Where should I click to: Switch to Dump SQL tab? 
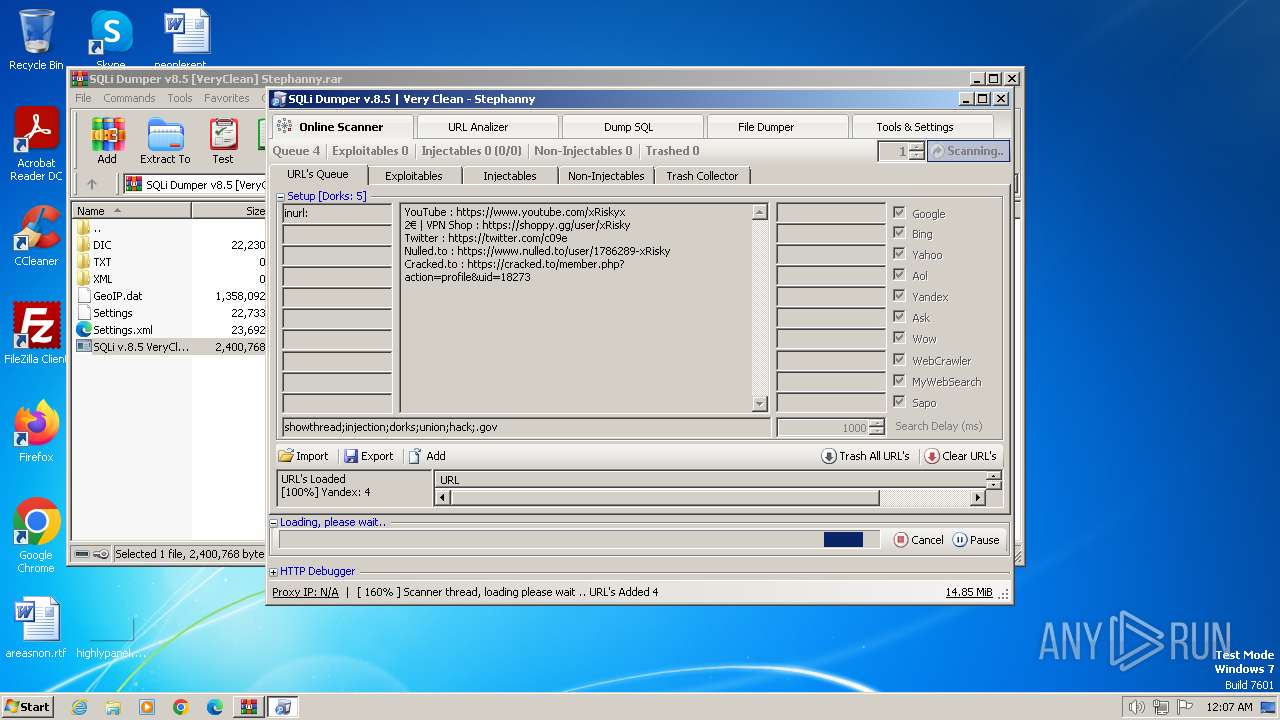click(631, 127)
